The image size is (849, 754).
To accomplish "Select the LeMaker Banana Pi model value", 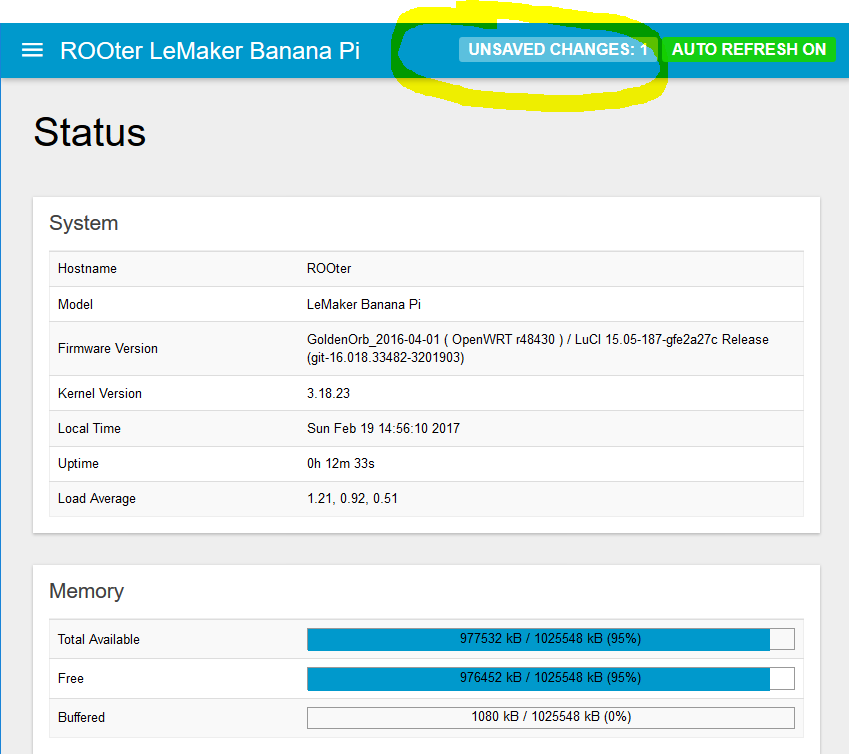I will tap(364, 304).
